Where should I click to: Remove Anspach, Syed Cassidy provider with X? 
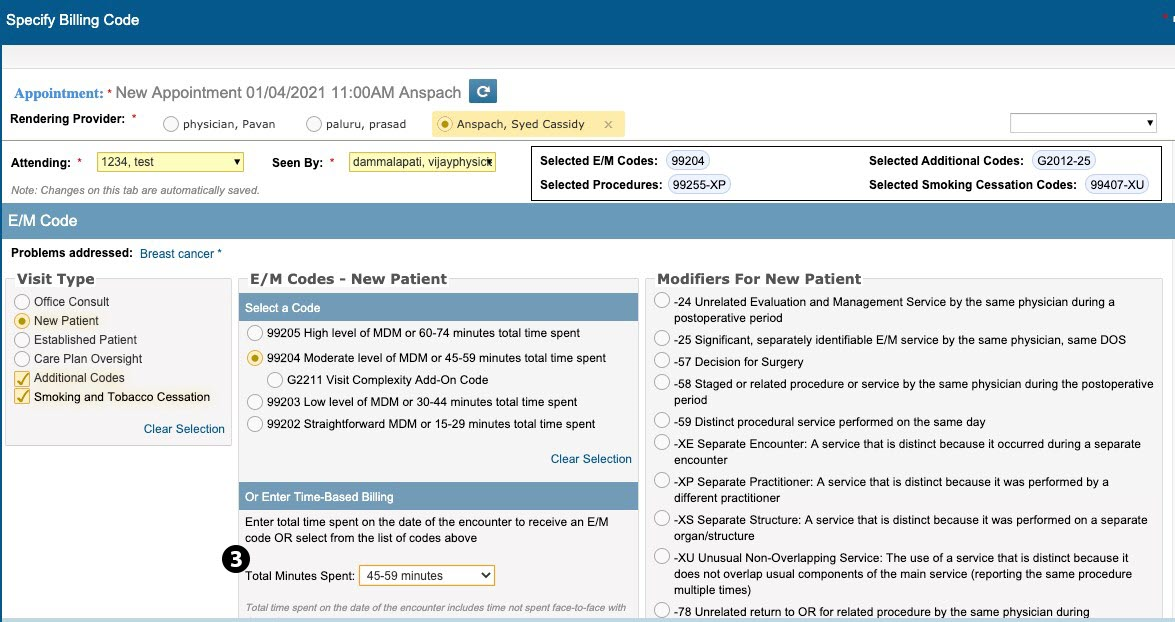tap(608, 125)
